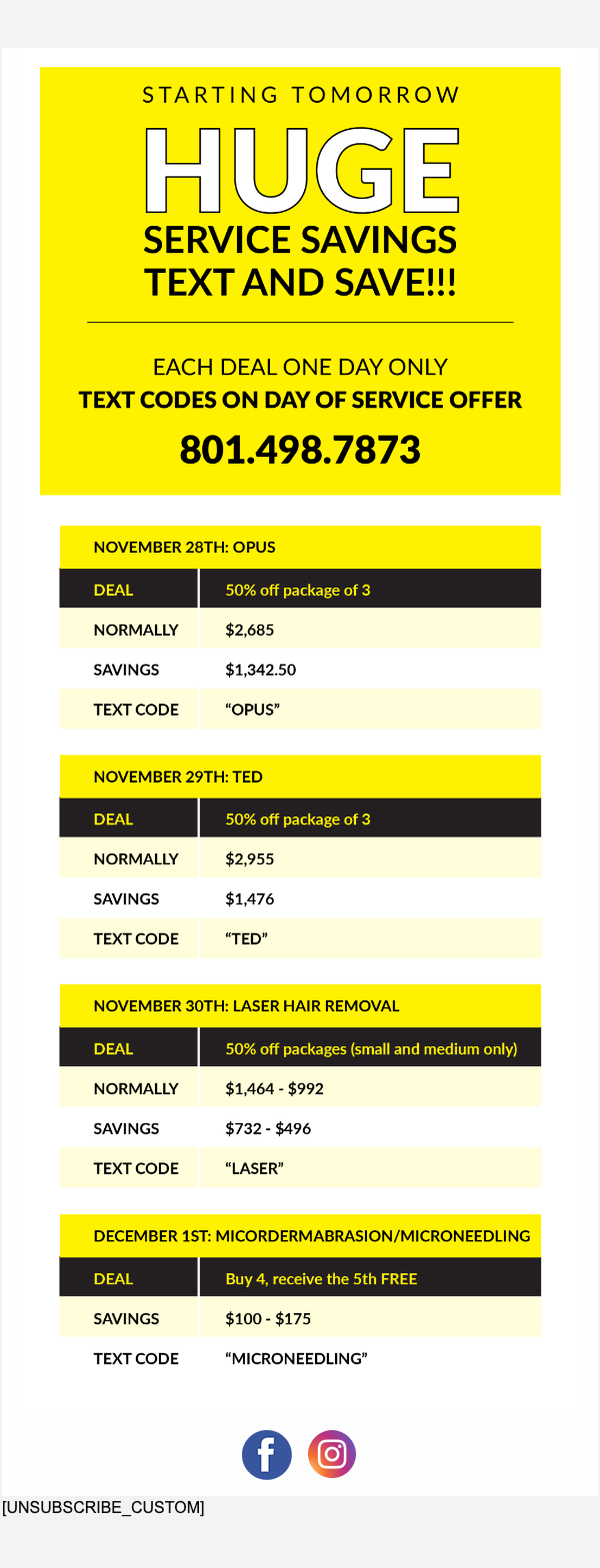Select the November 29th: TED header

[x=178, y=777]
